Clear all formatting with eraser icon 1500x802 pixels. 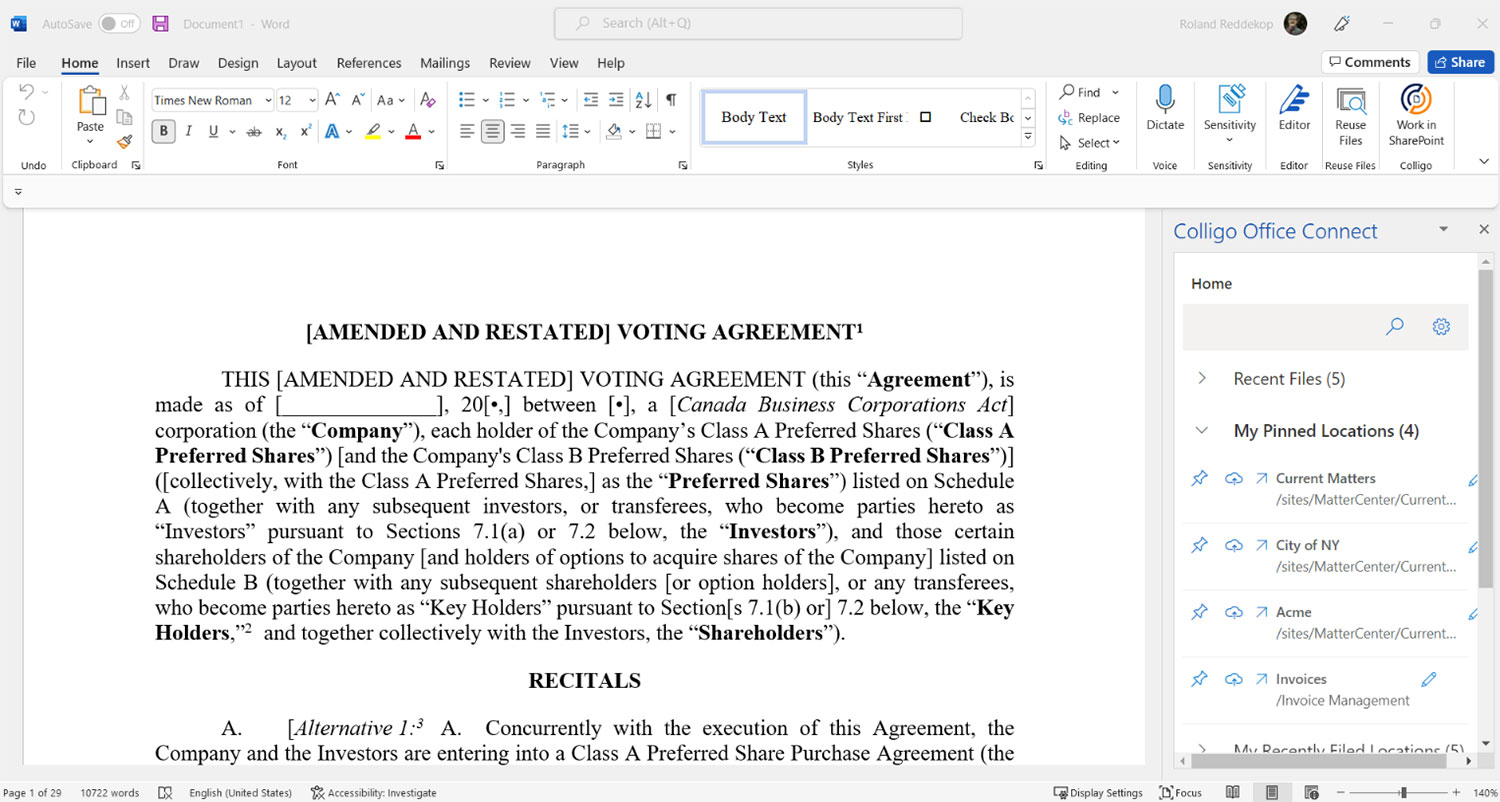(428, 100)
